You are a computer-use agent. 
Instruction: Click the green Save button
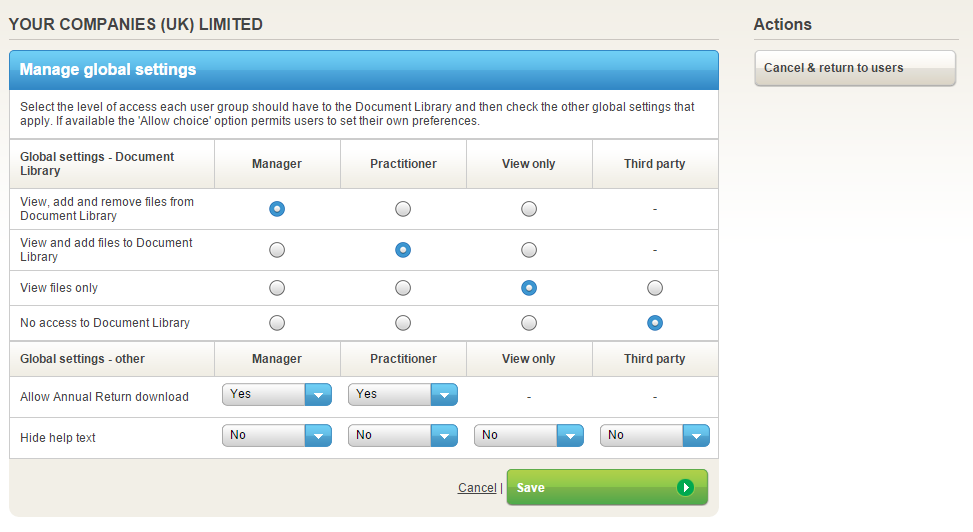click(x=606, y=487)
